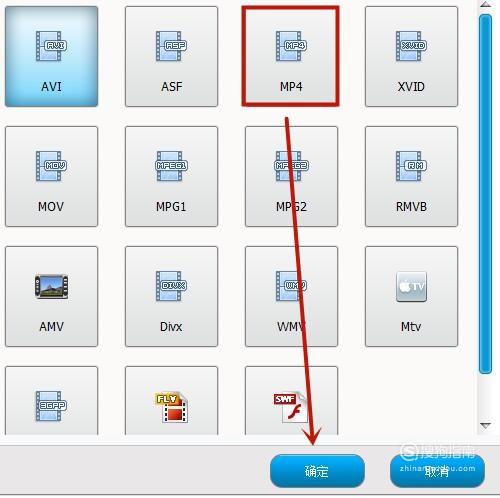
Task: Choose the FLV flash video format
Action: tap(171, 400)
